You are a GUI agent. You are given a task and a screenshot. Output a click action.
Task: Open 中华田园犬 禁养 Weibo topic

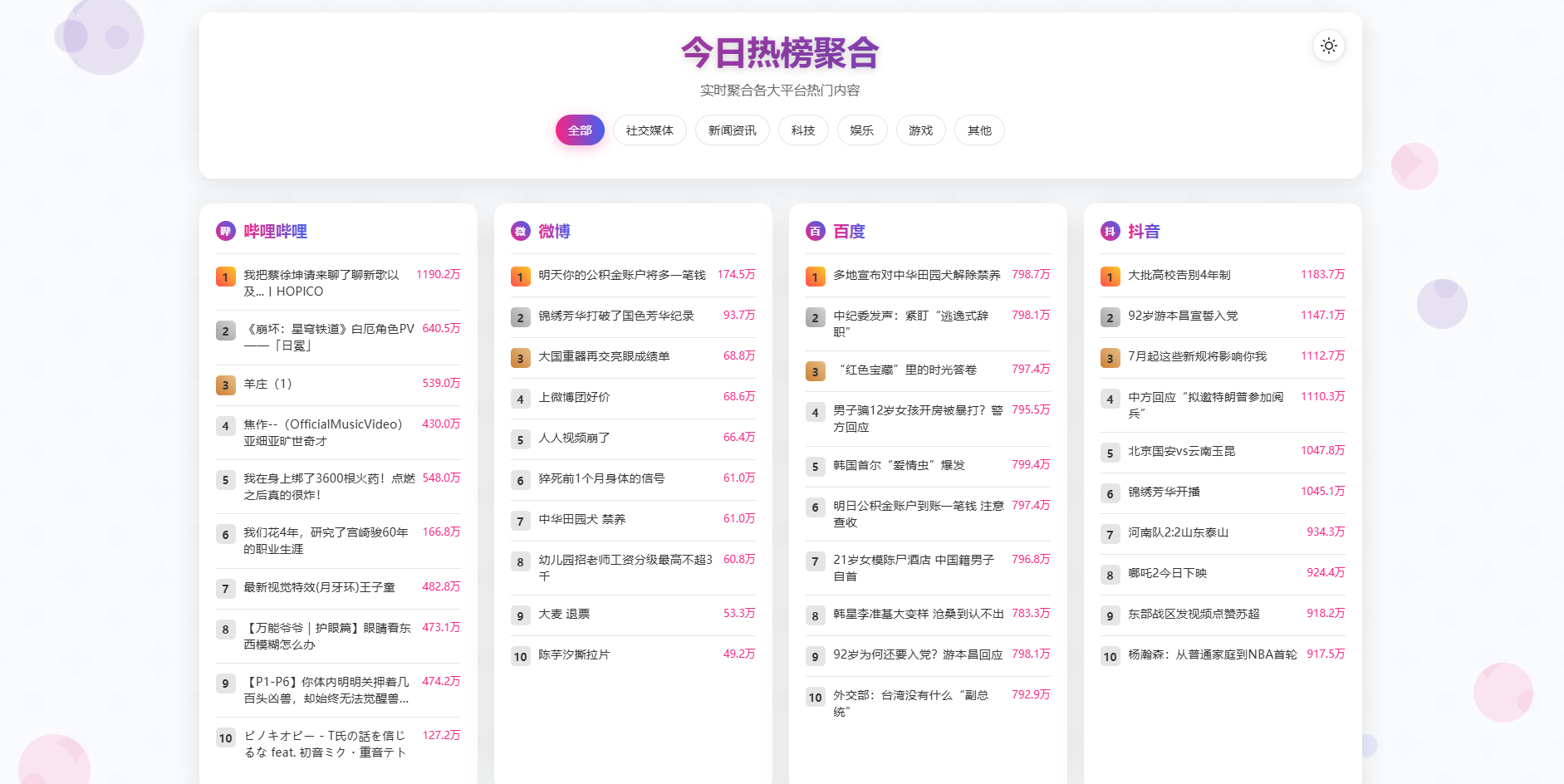pyautogui.click(x=582, y=519)
